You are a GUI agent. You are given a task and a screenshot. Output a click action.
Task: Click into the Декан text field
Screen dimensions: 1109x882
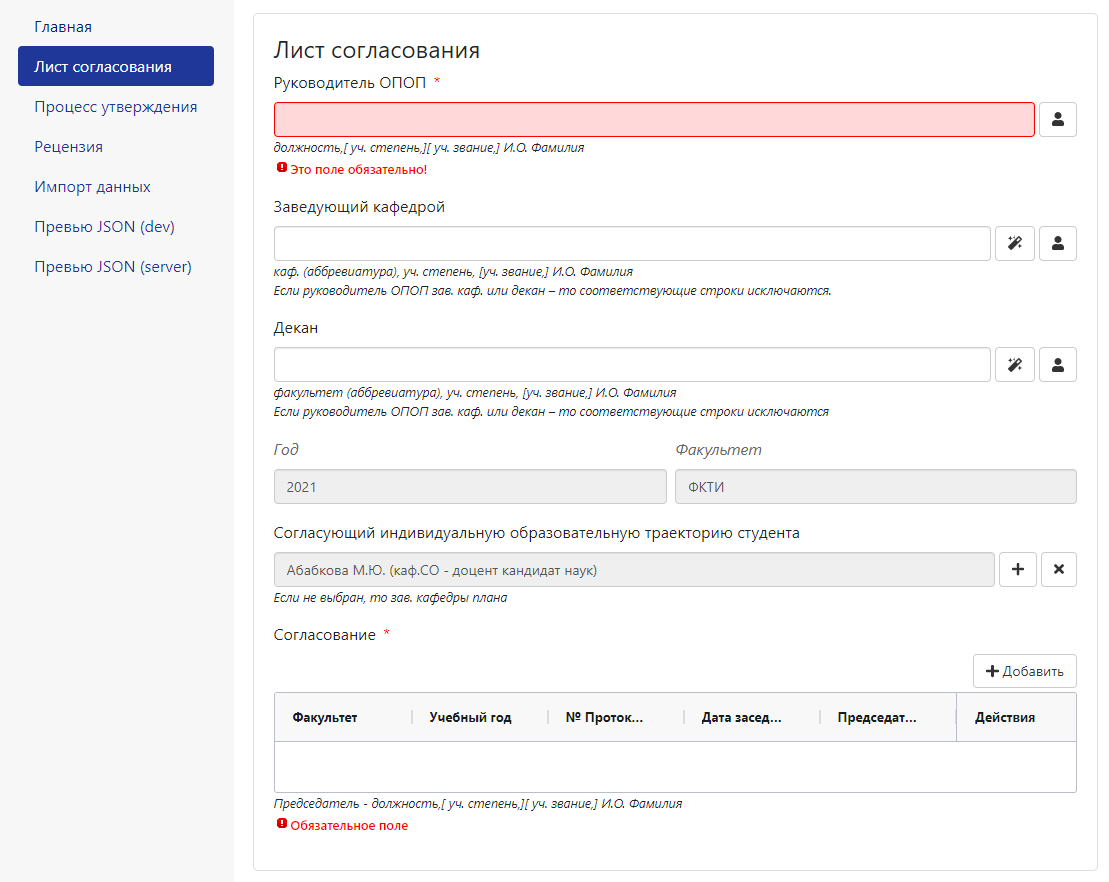coord(632,364)
